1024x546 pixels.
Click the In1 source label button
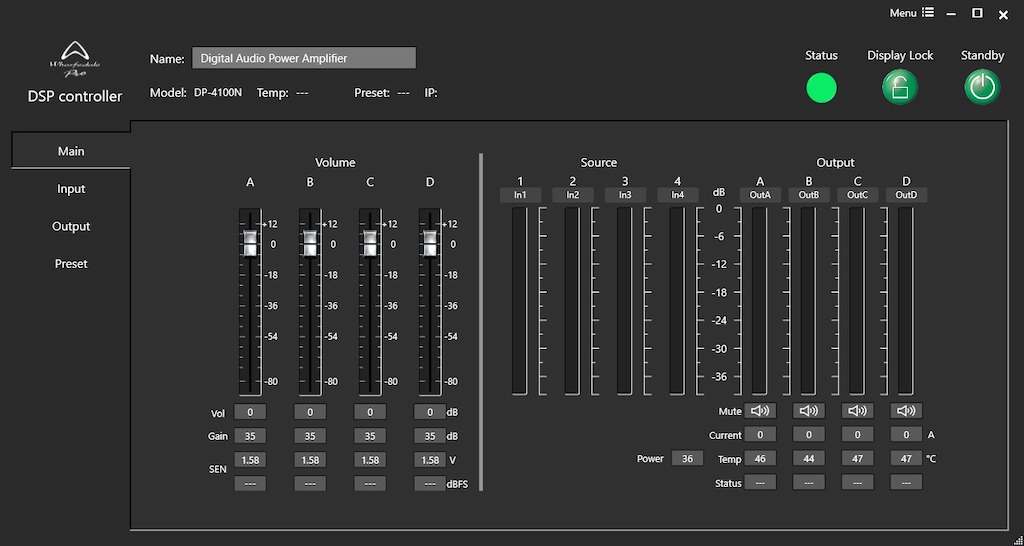click(520, 195)
